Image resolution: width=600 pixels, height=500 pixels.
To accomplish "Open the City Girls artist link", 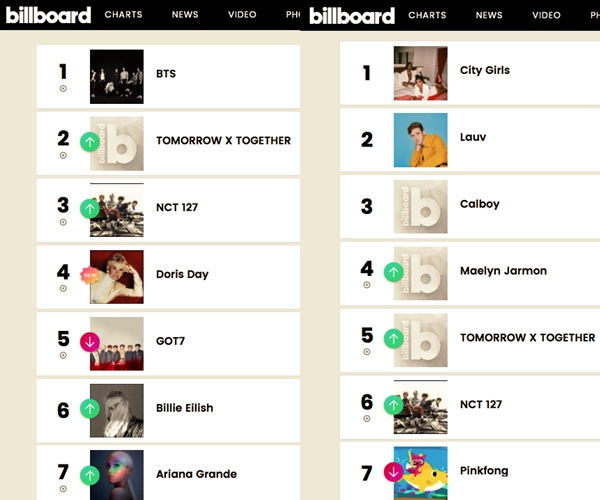I will point(485,71).
